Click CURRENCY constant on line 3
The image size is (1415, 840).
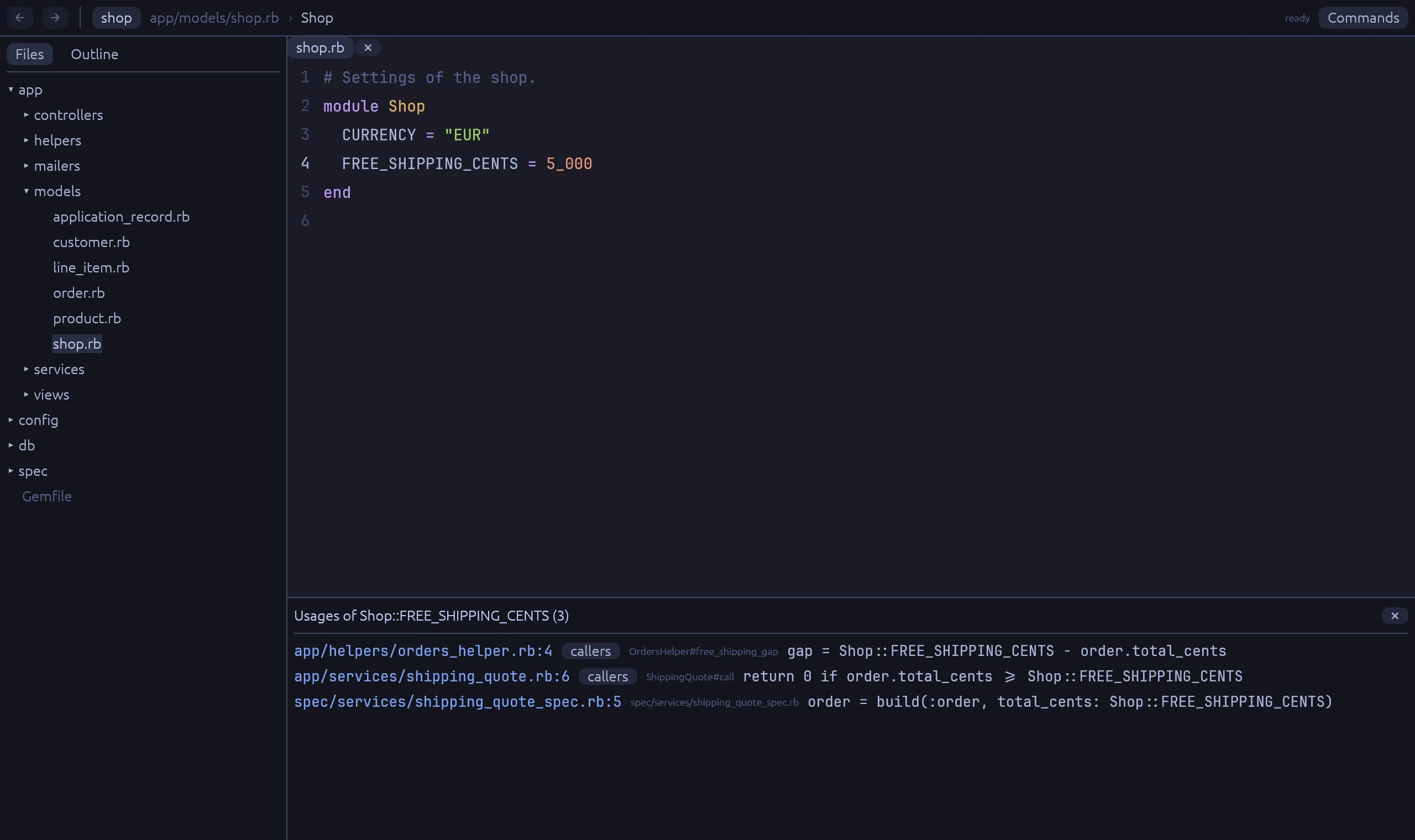(x=379, y=135)
